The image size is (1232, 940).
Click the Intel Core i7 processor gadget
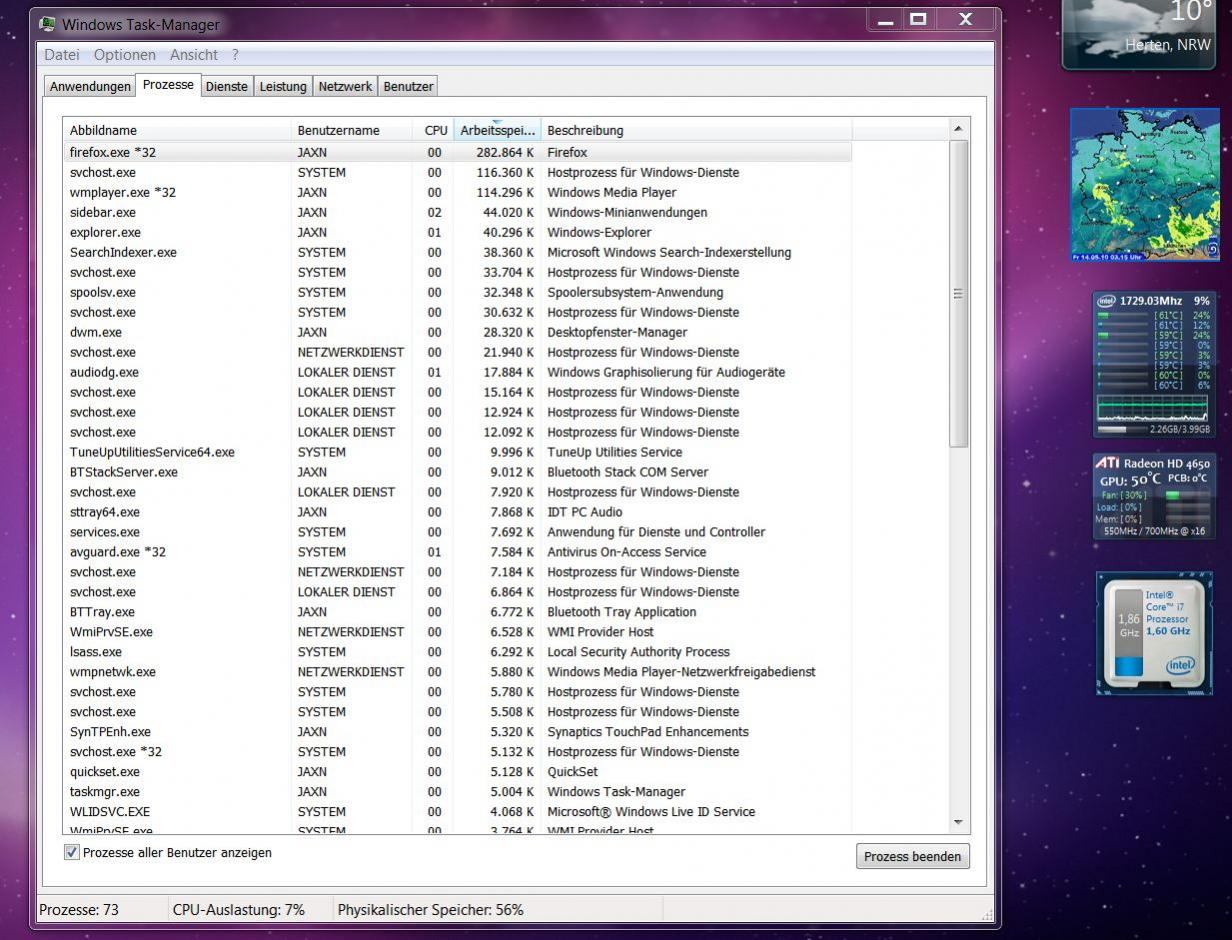click(x=1154, y=633)
